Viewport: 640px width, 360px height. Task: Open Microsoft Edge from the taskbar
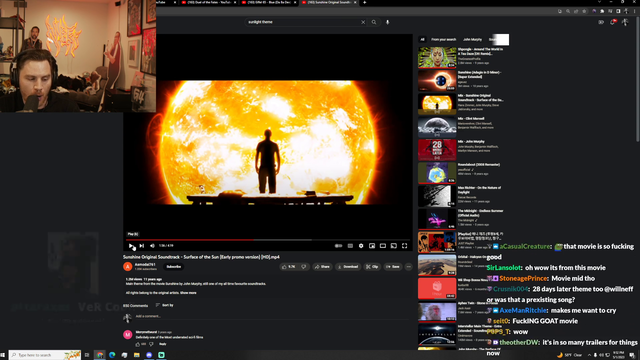[x=112, y=355]
